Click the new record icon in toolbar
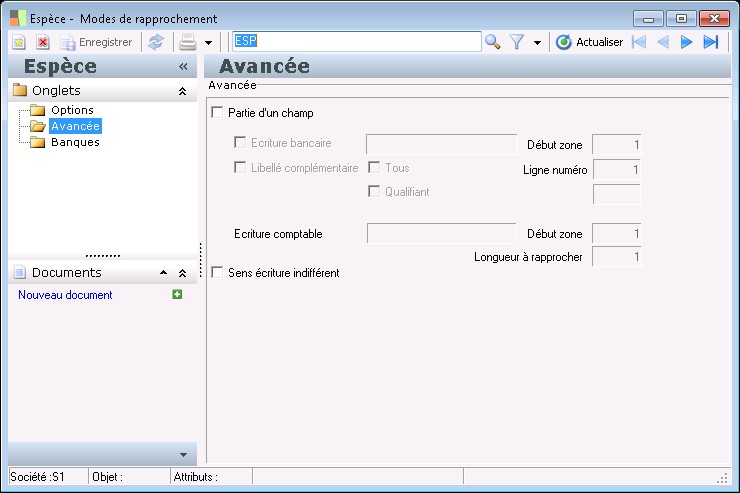Screen dimensions: 740x493 click(x=18, y=42)
